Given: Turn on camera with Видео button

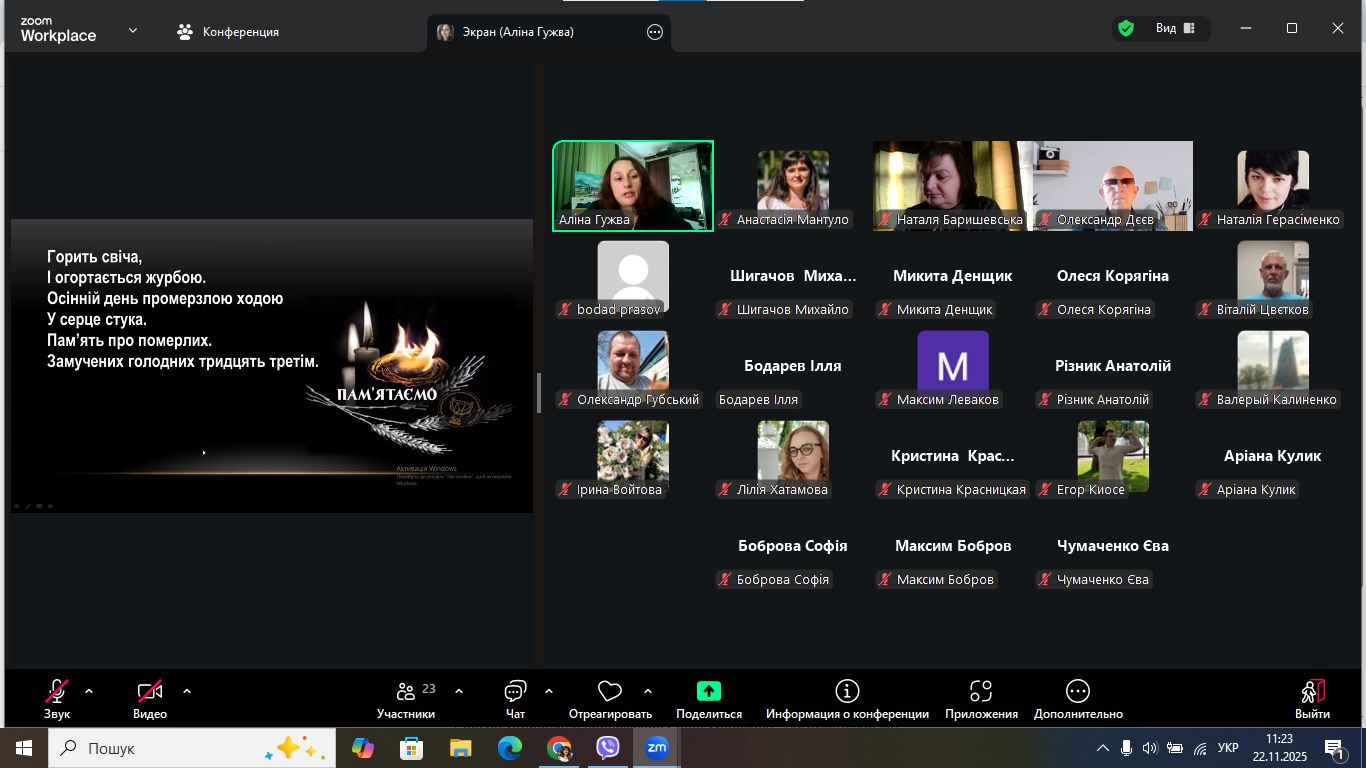Looking at the screenshot, I should [x=150, y=692].
